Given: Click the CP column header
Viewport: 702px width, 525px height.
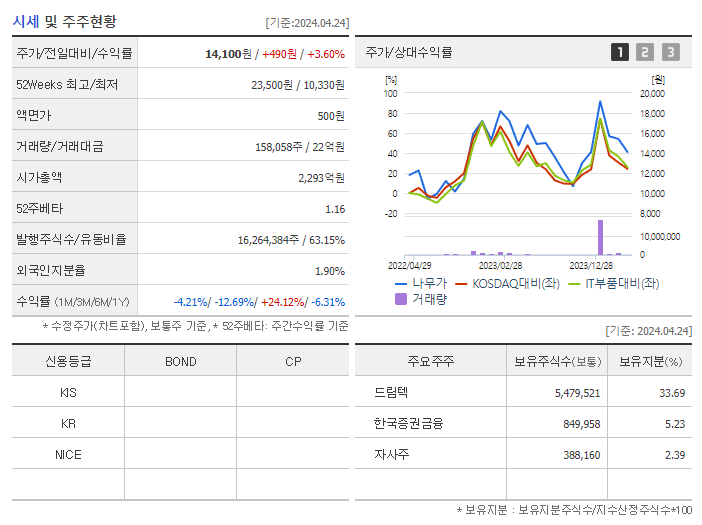Looking at the screenshot, I should (x=293, y=362).
